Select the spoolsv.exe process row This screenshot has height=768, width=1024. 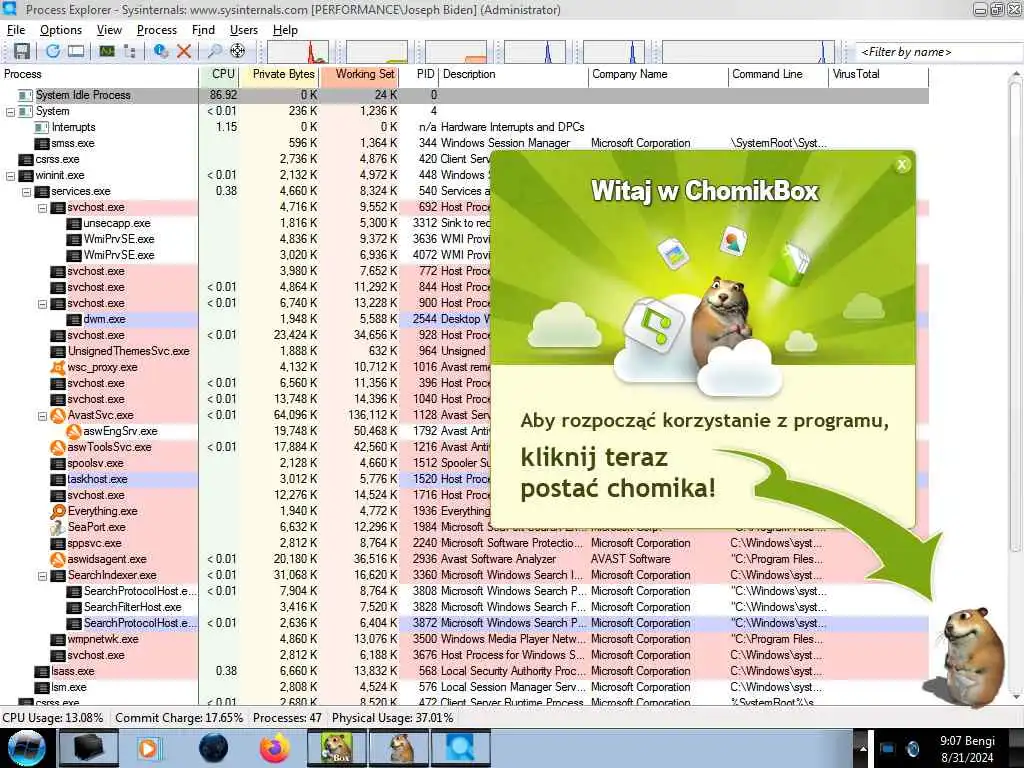464,463
